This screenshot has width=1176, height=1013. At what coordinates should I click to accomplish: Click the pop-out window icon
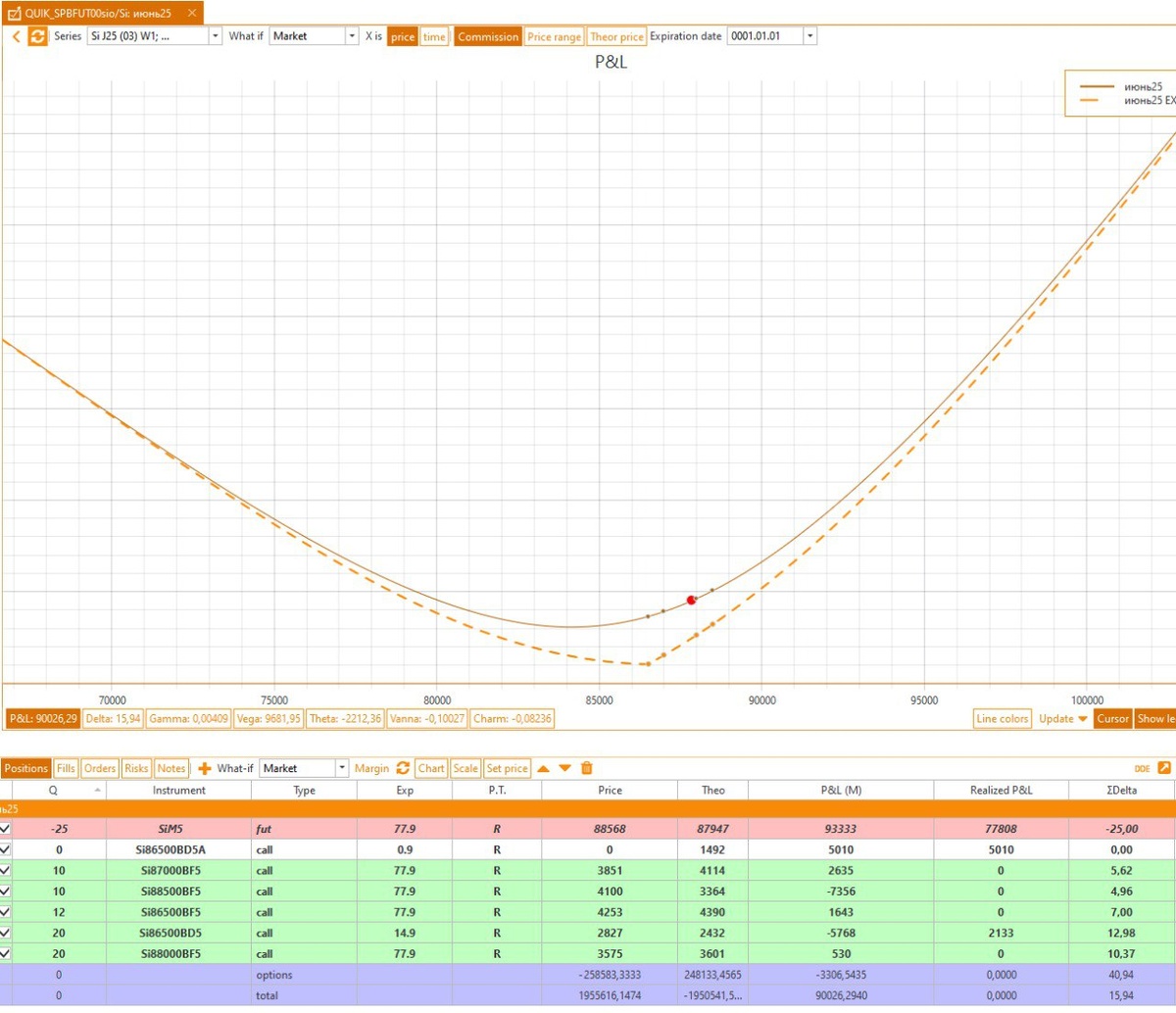click(x=1164, y=768)
